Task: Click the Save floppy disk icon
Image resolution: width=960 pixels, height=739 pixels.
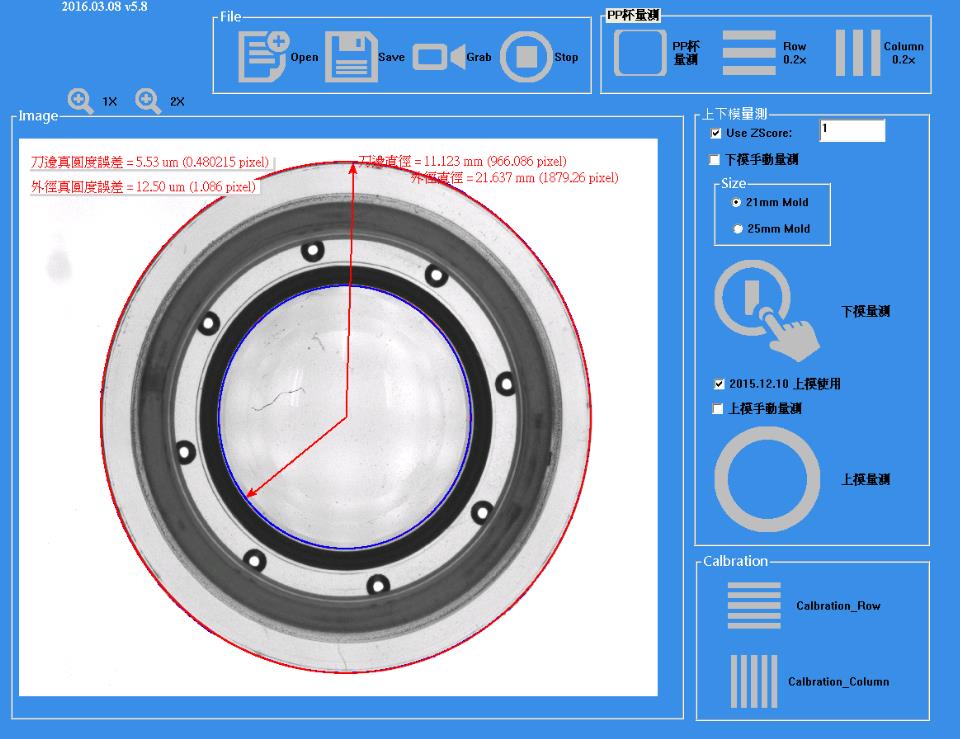Action: click(350, 56)
